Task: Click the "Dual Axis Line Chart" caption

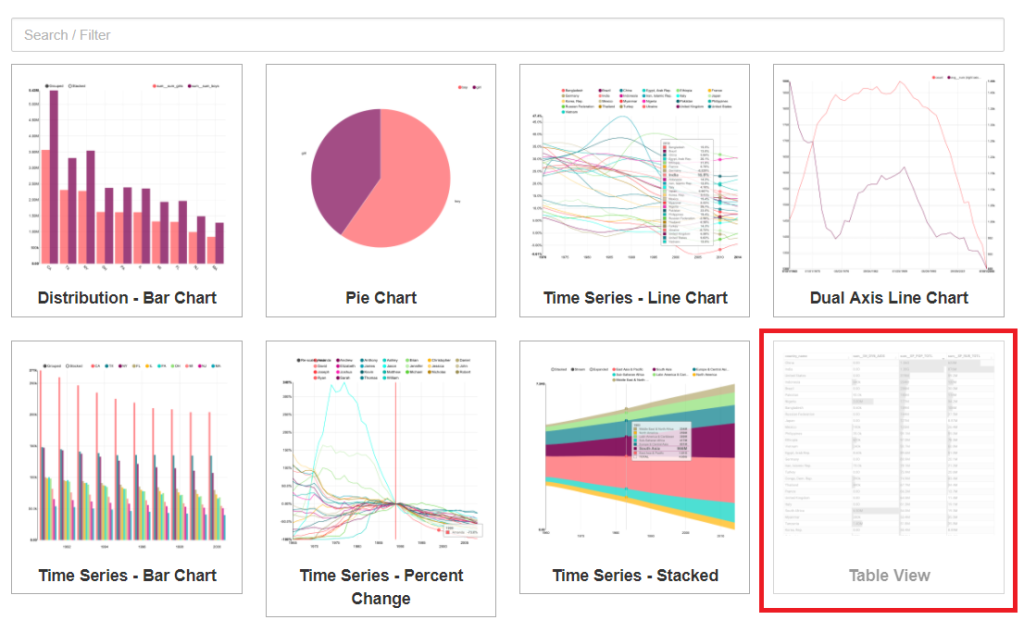Action: click(889, 298)
